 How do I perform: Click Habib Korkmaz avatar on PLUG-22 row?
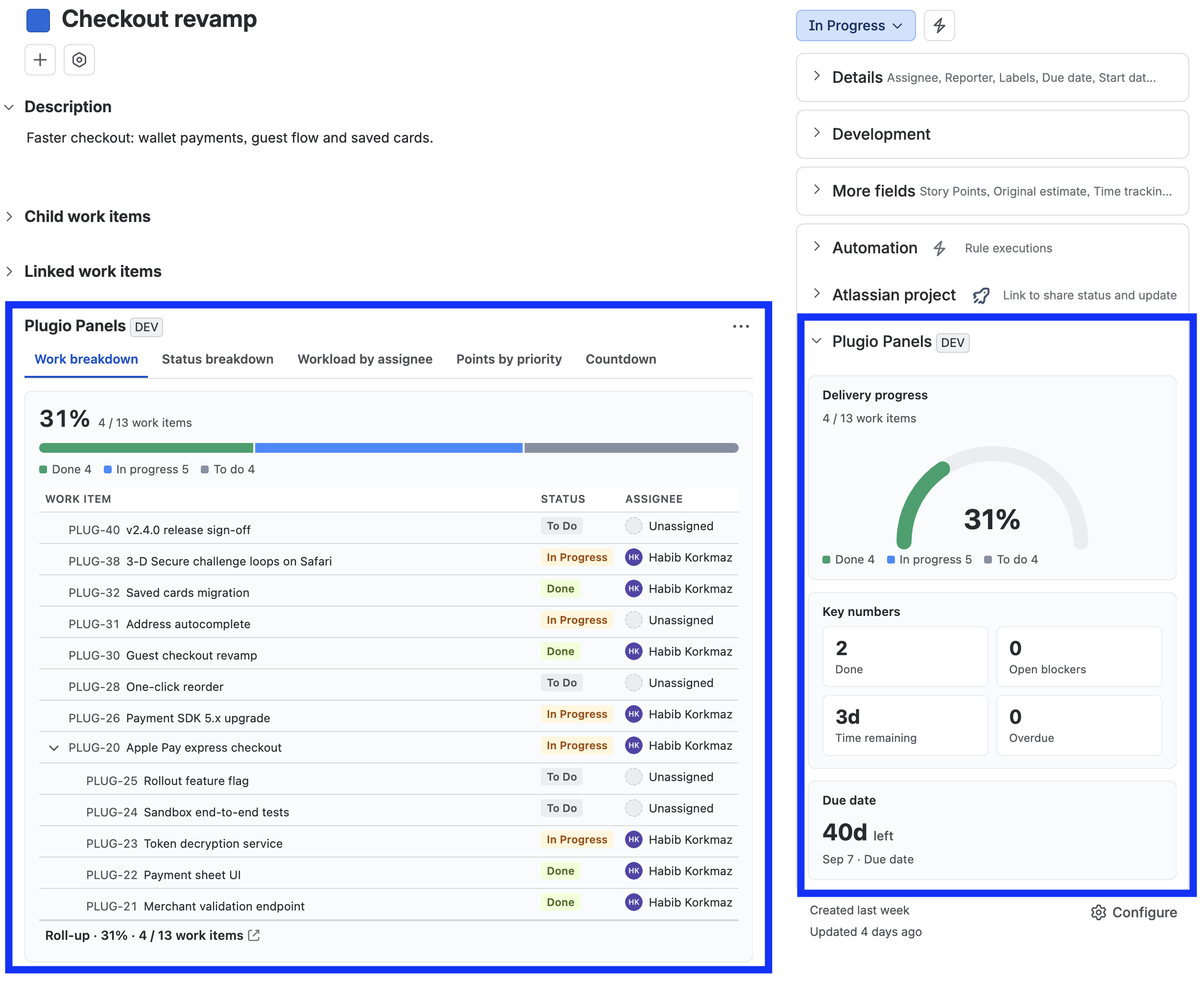tap(633, 871)
